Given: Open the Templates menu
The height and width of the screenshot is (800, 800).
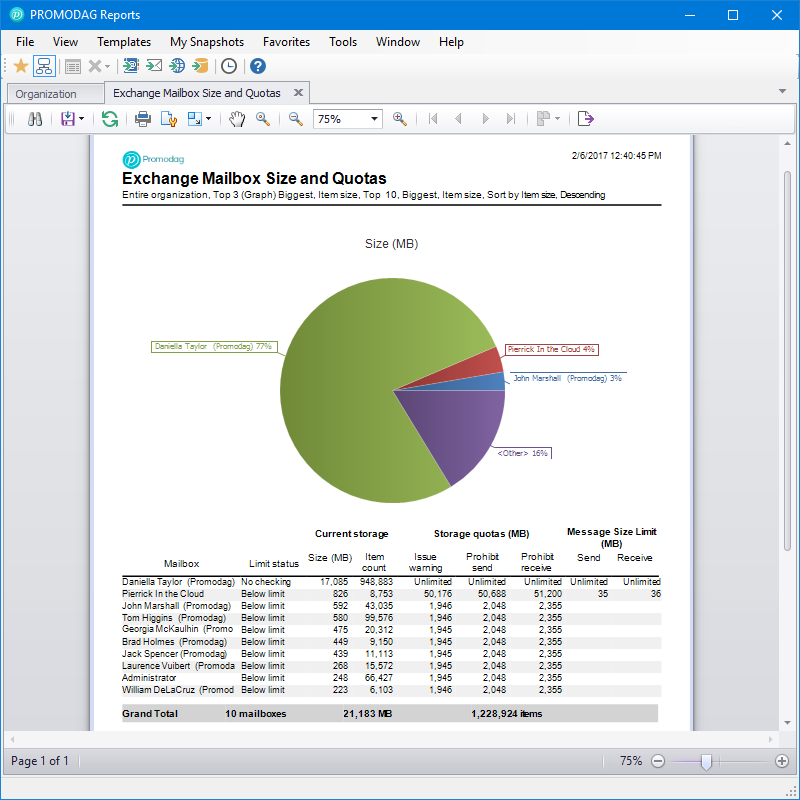Looking at the screenshot, I should tap(124, 42).
